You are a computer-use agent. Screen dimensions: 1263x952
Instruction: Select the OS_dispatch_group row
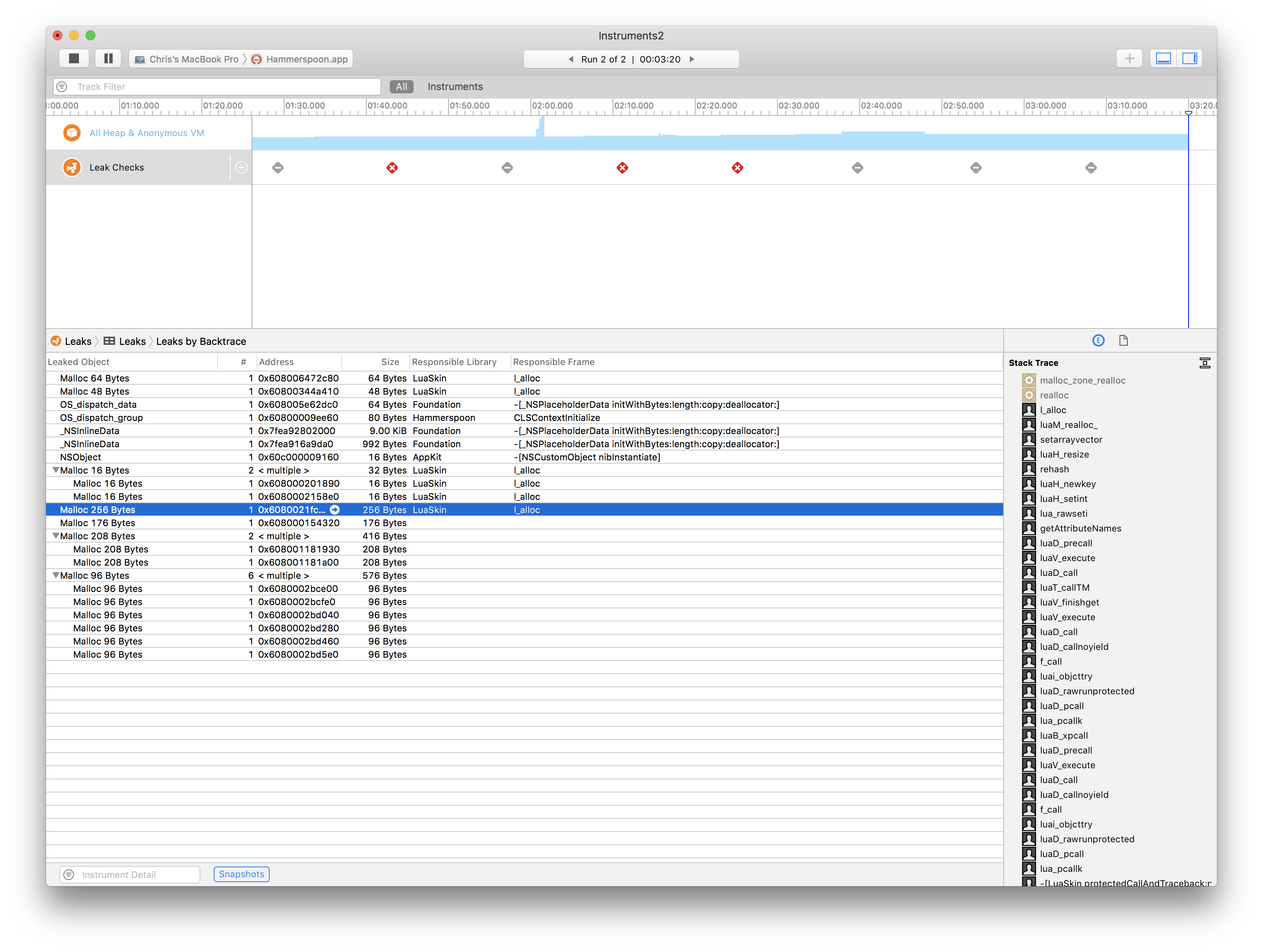click(524, 418)
